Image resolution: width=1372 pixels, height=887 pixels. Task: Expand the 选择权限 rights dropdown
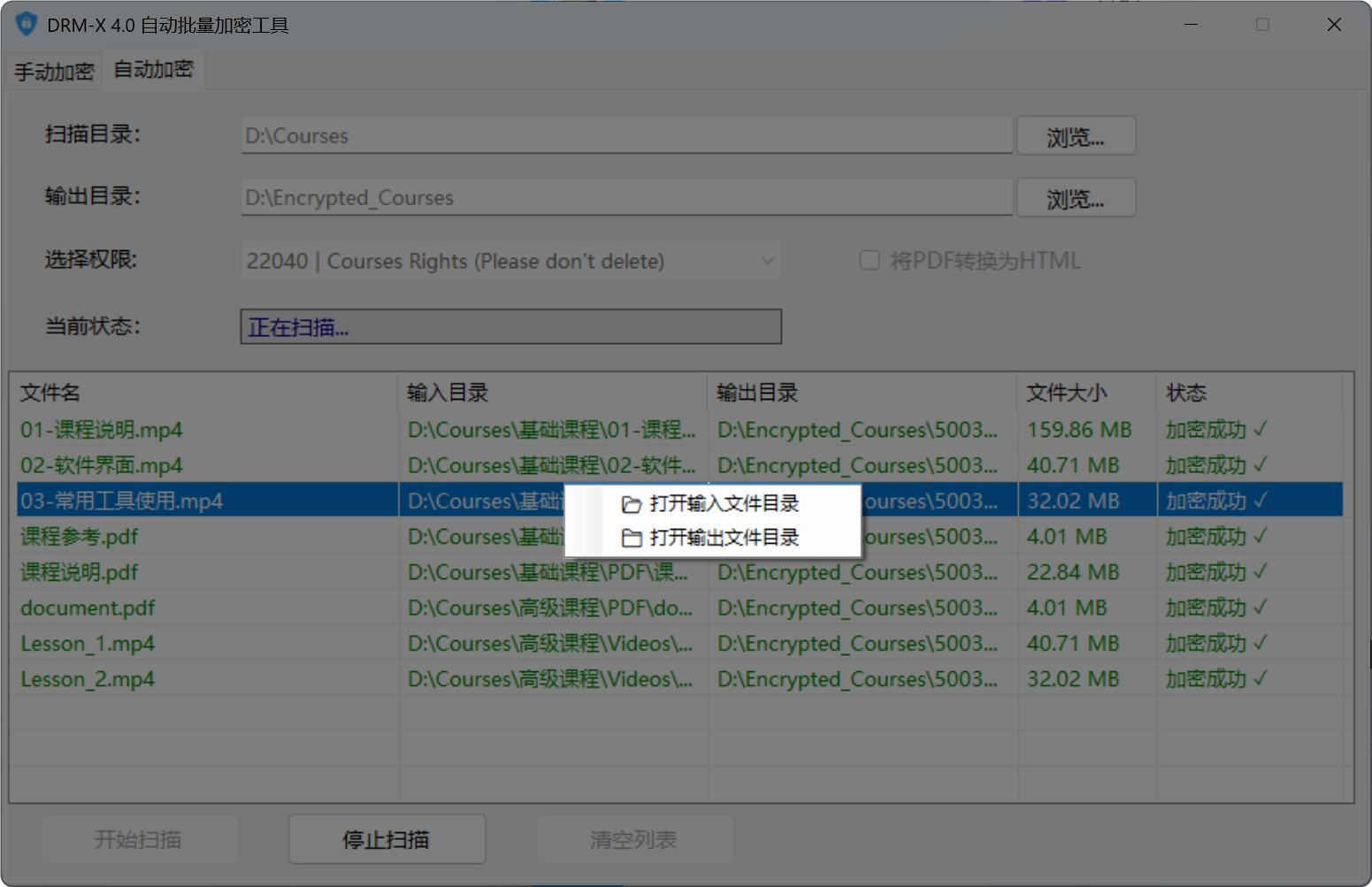(767, 261)
